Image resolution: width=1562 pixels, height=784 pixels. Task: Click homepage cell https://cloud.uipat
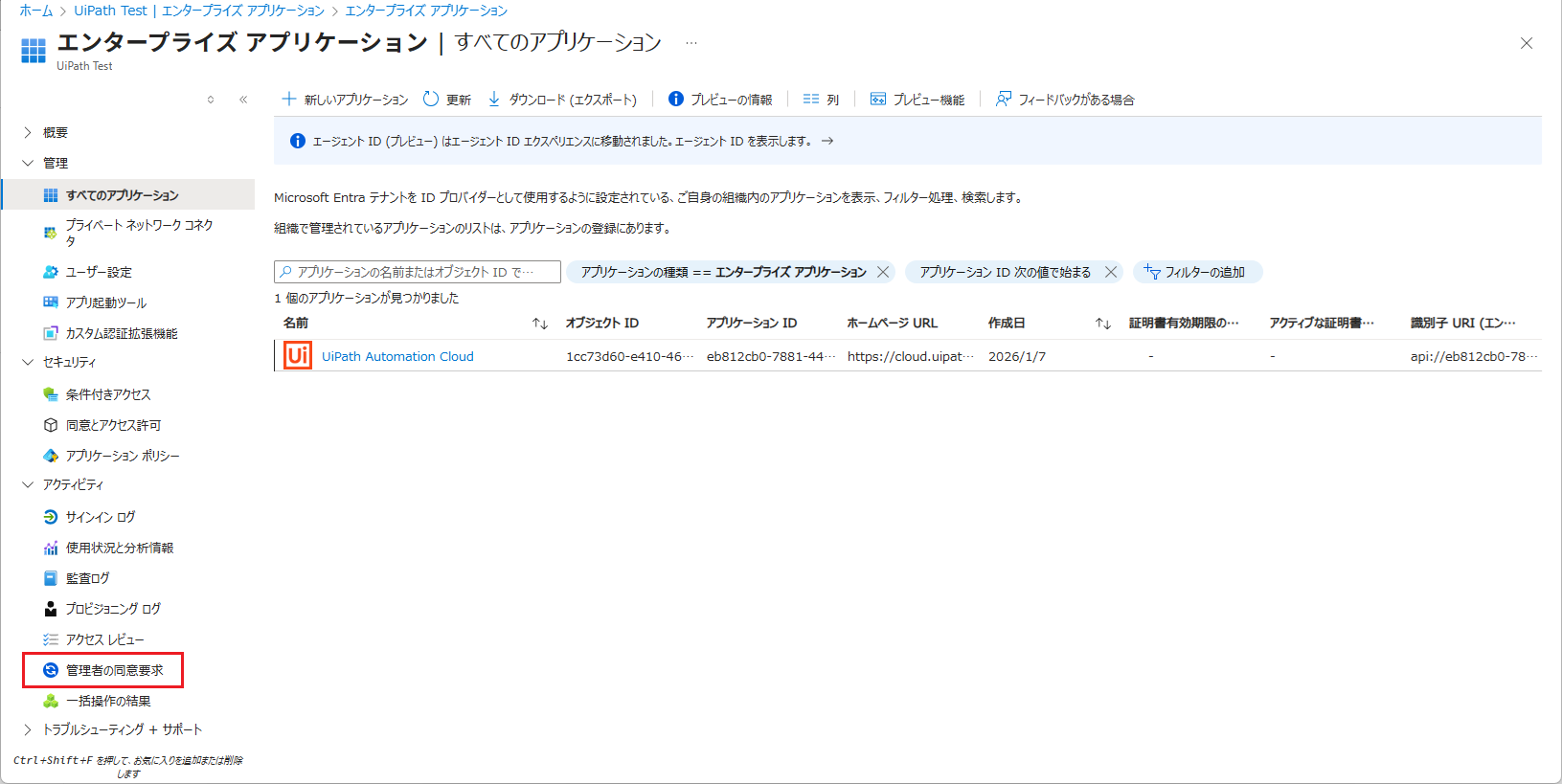click(x=911, y=356)
